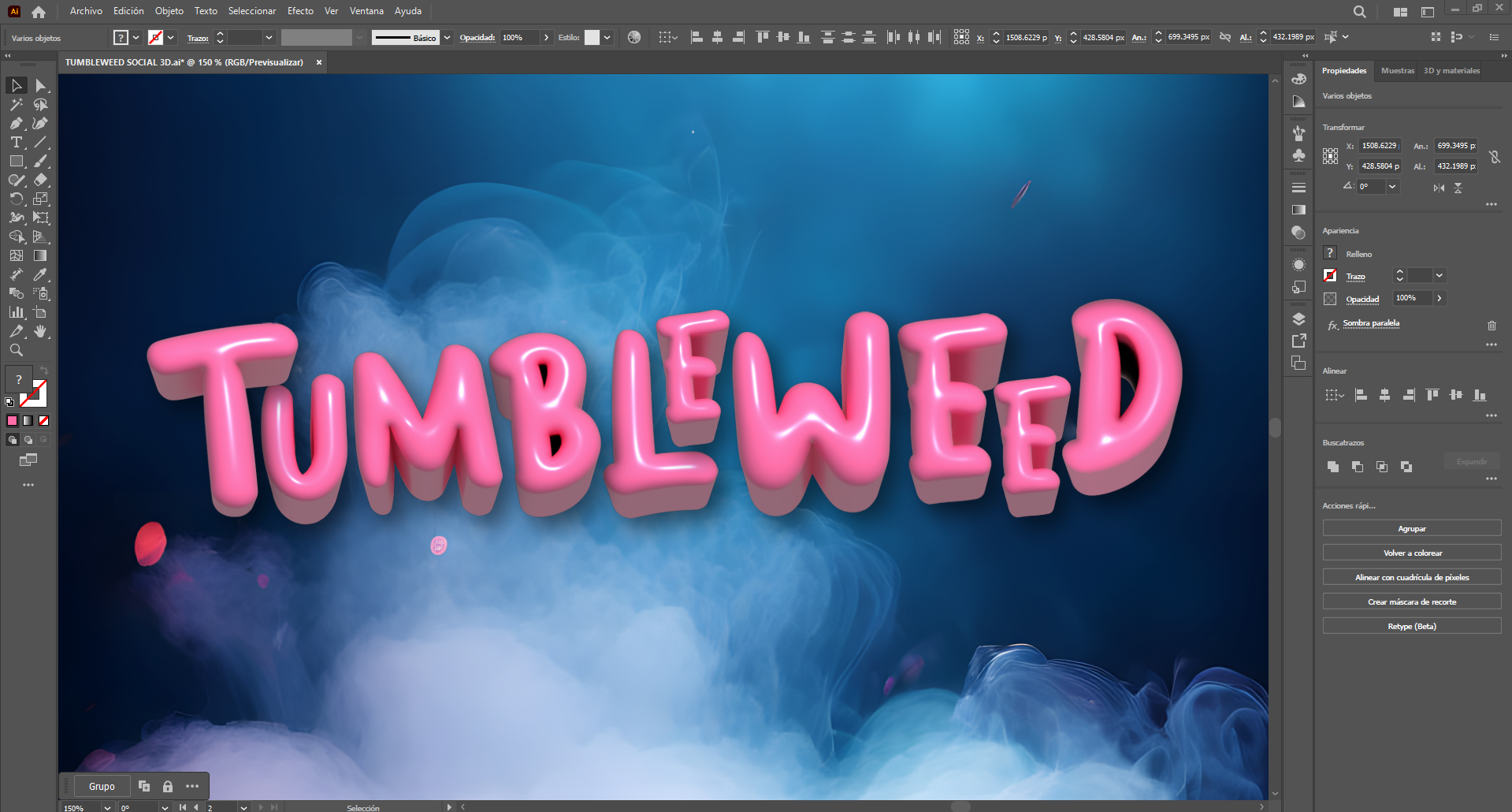Select the Line Segment tool
This screenshot has height=812, width=1512.
coord(41,142)
